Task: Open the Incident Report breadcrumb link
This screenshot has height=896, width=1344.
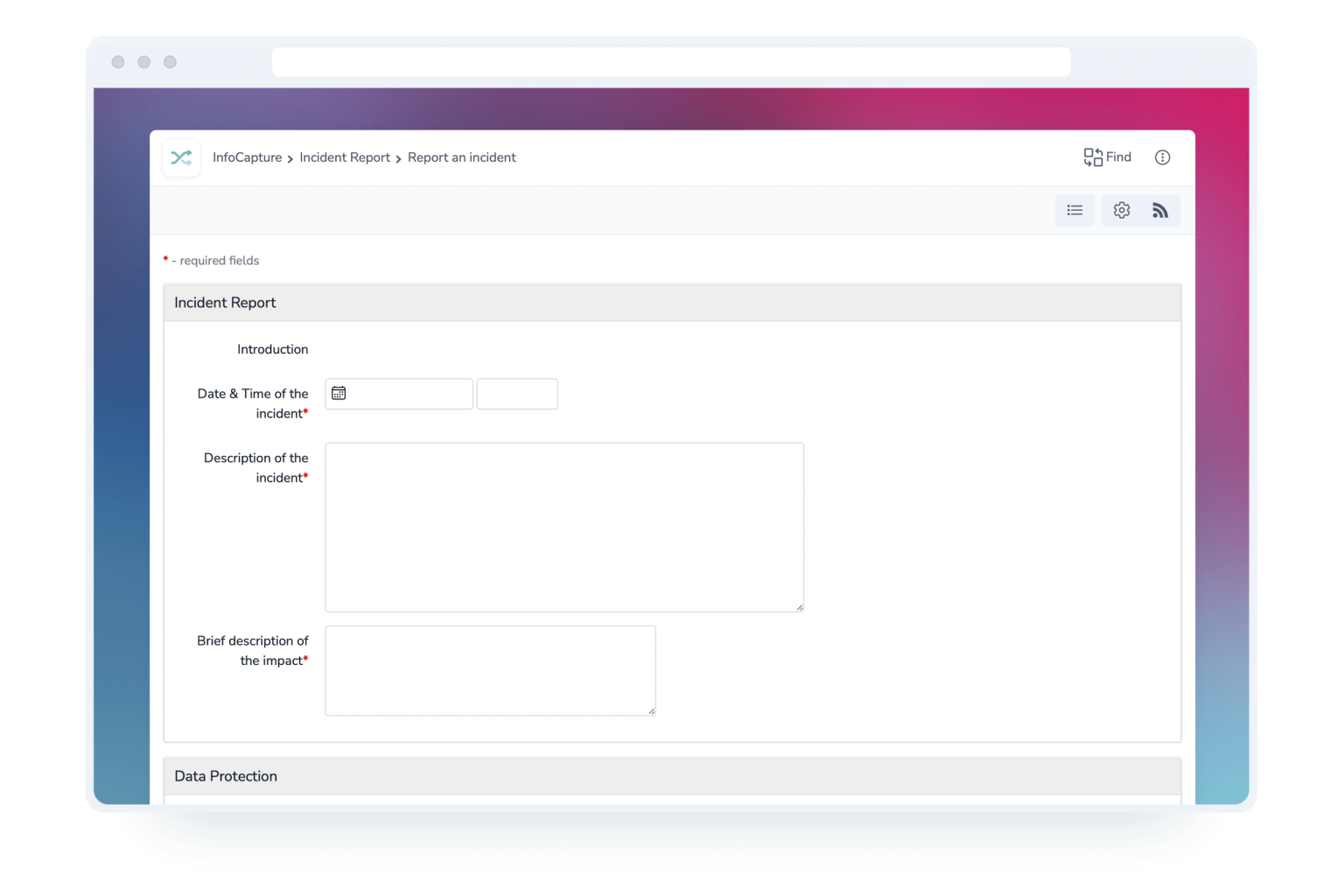Action: (344, 157)
